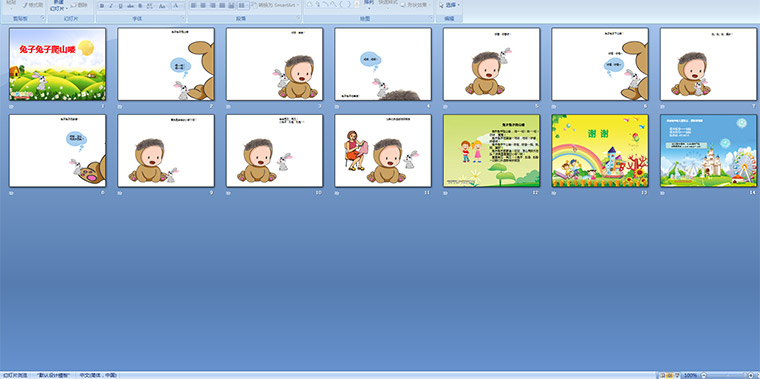The image size is (760, 379).
Task: Open the text columns dropdown
Action: coord(243,5)
